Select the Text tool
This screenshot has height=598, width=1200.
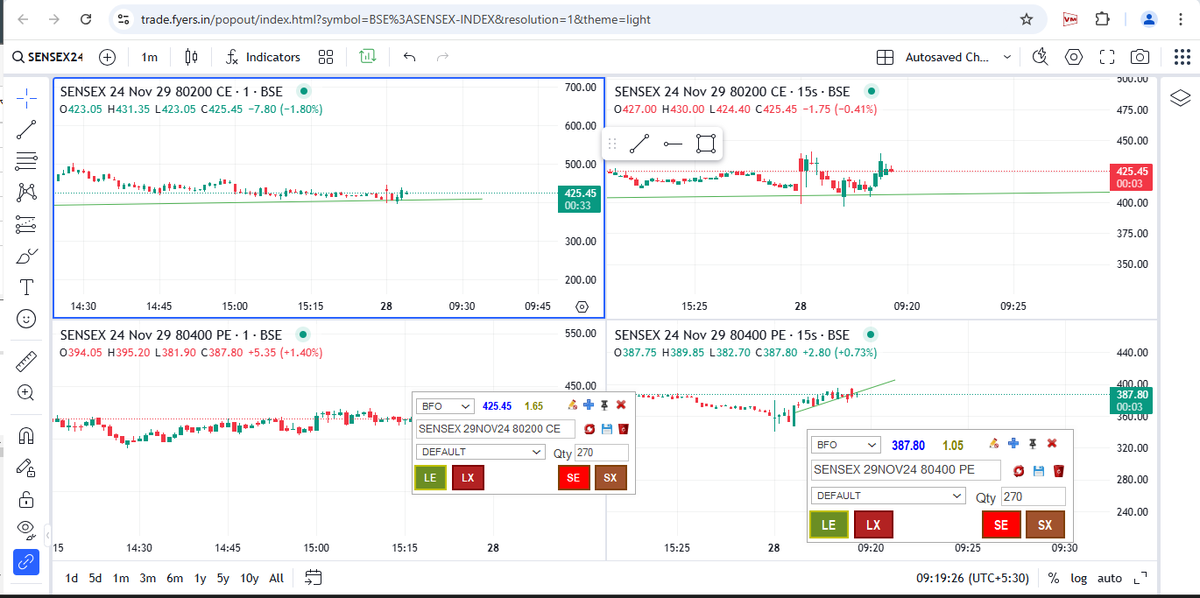(x=27, y=287)
